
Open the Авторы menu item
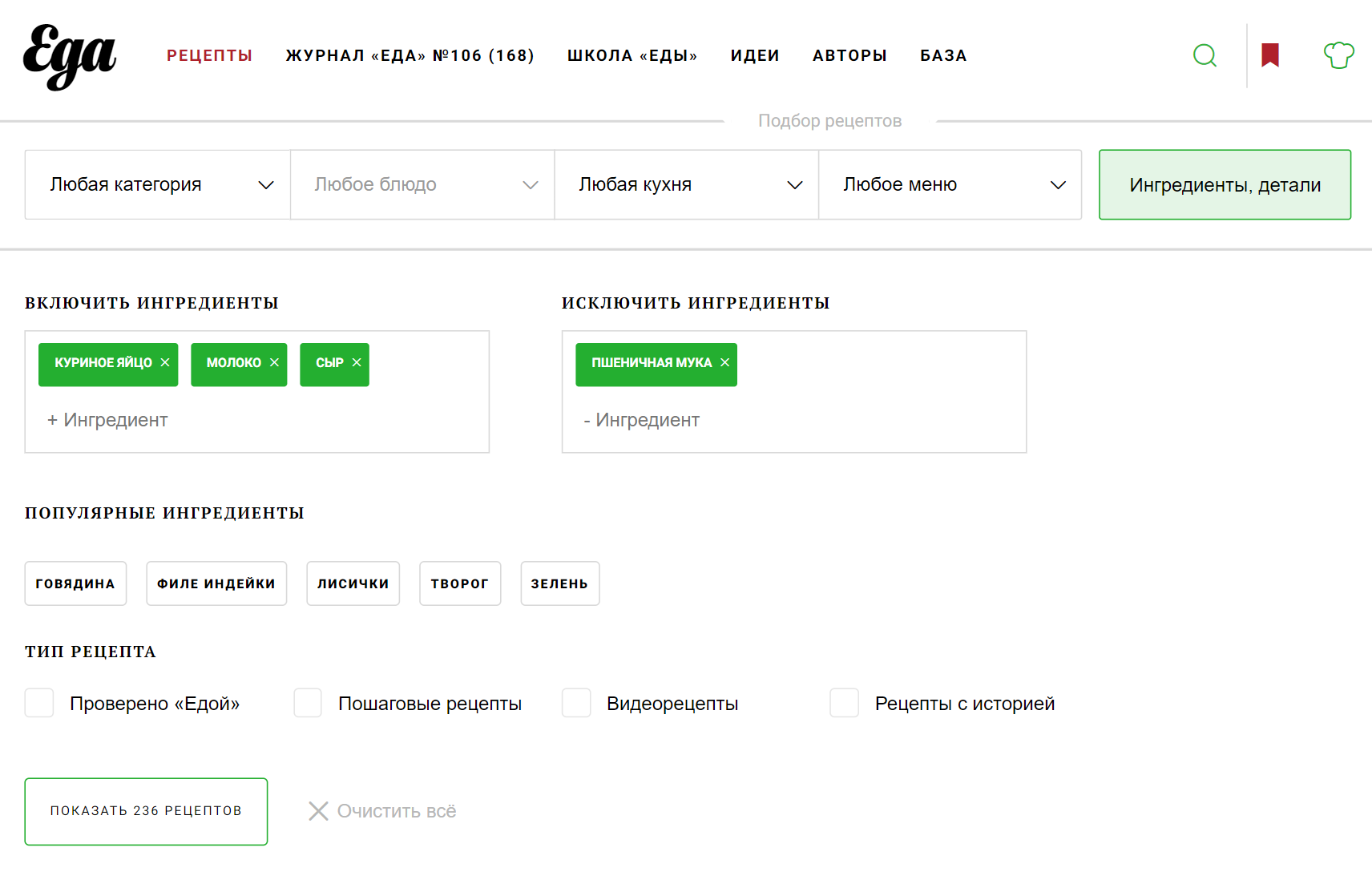tap(849, 55)
